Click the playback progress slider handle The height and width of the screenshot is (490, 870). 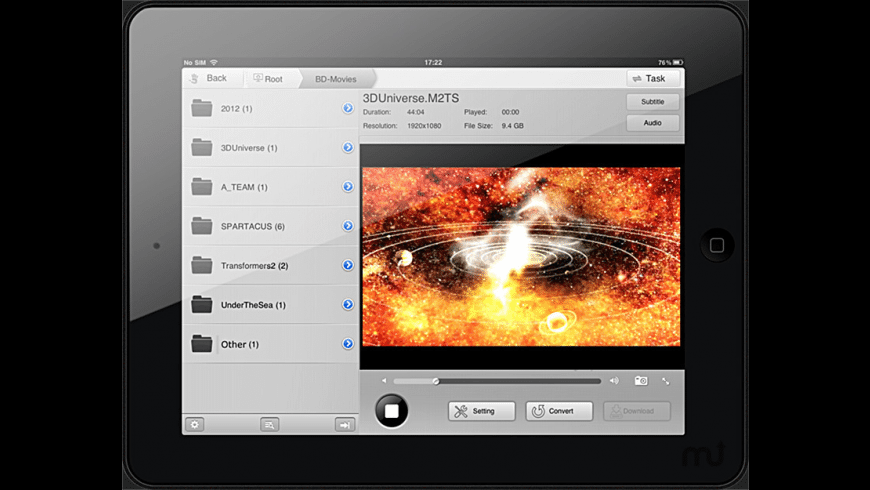[x=436, y=381]
